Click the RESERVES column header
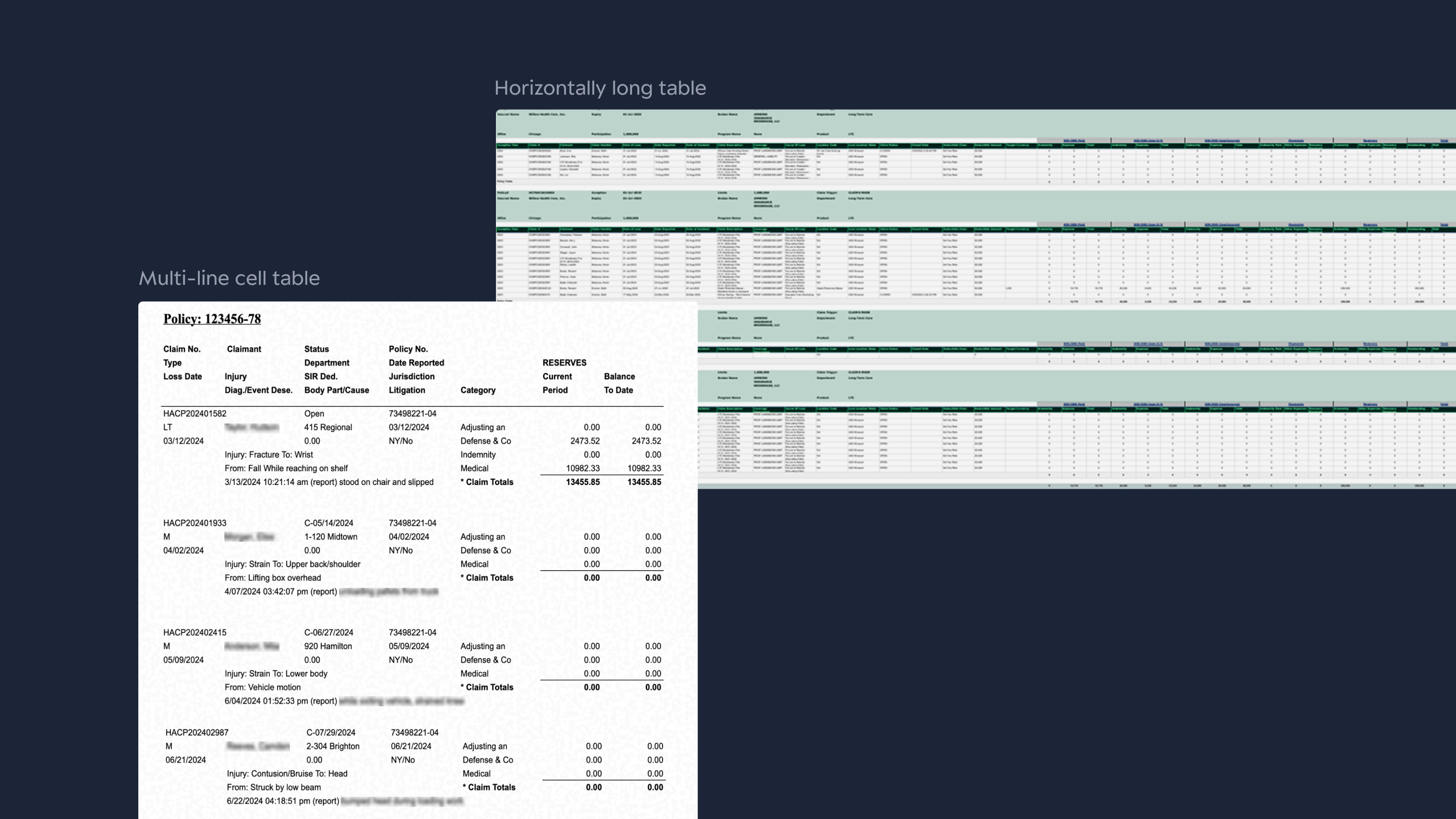This screenshot has width=1456, height=819. tap(564, 363)
